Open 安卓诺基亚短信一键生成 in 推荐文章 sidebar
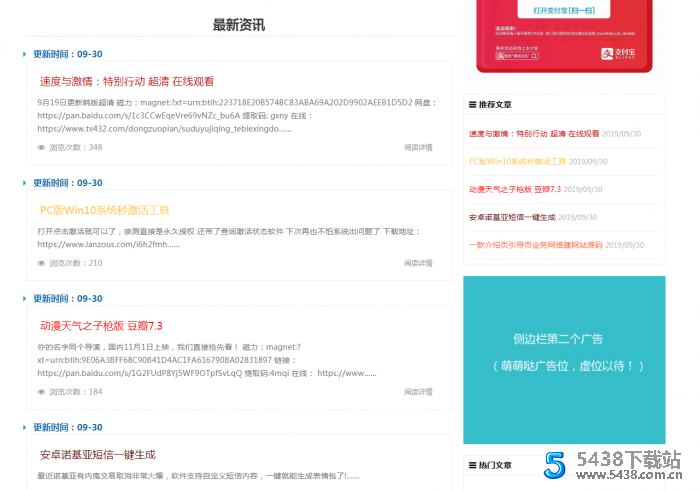The height and width of the screenshot is (490, 700). 511,217
